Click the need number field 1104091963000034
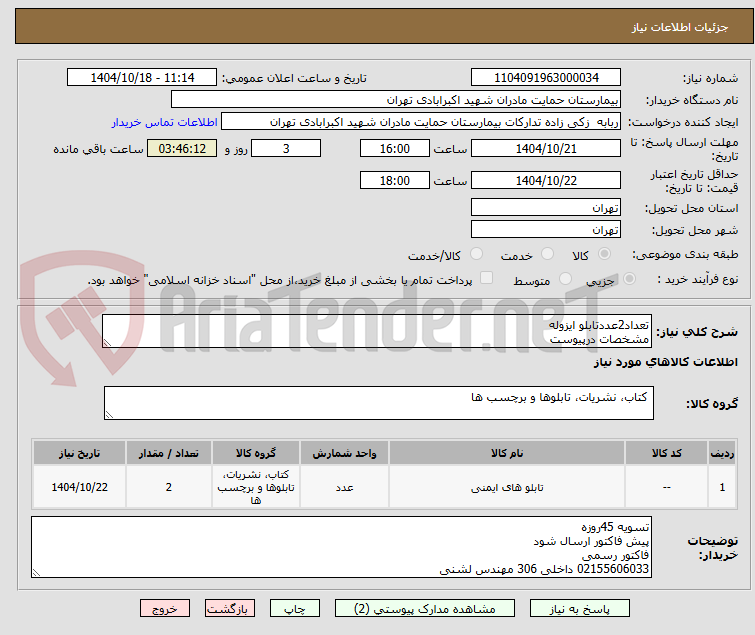This screenshot has width=755, height=635. (546, 78)
